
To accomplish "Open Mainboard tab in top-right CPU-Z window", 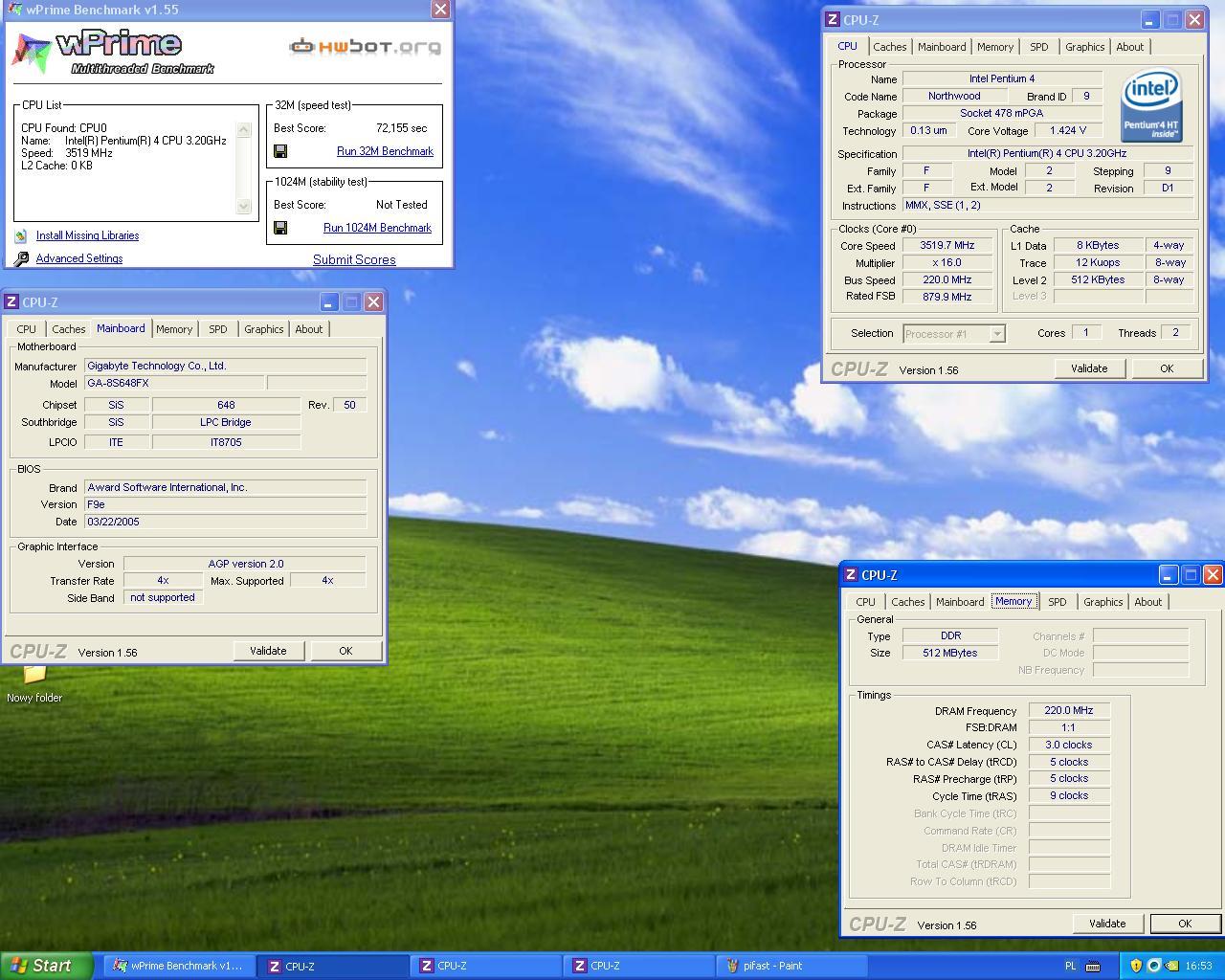I will coord(942,47).
